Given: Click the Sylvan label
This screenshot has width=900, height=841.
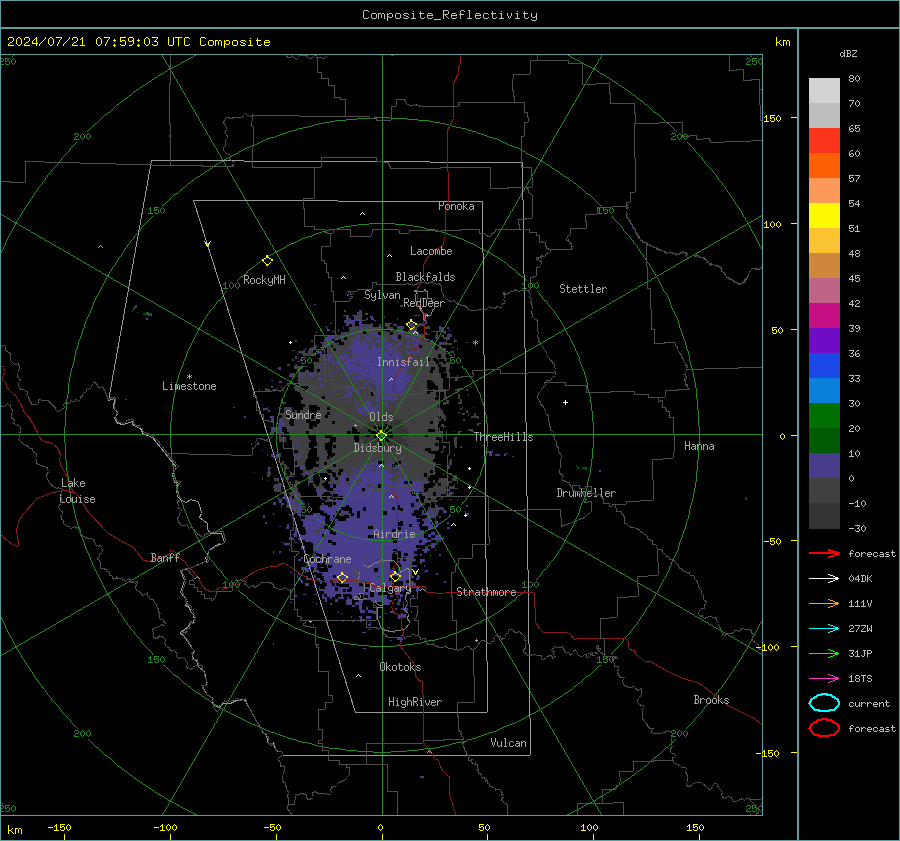Looking at the screenshot, I should point(382,295).
